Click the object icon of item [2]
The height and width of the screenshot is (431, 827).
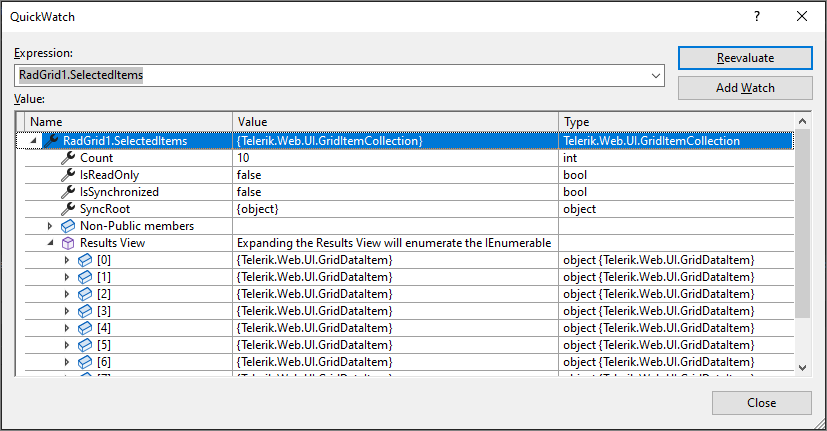pos(85,294)
